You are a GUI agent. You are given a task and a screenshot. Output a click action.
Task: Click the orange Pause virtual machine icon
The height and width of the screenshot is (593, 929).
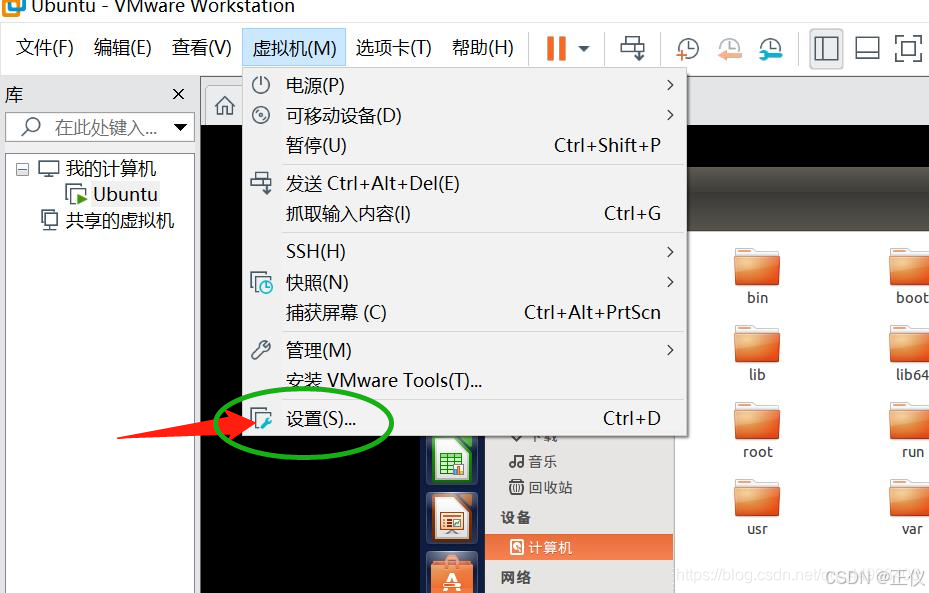click(x=556, y=48)
